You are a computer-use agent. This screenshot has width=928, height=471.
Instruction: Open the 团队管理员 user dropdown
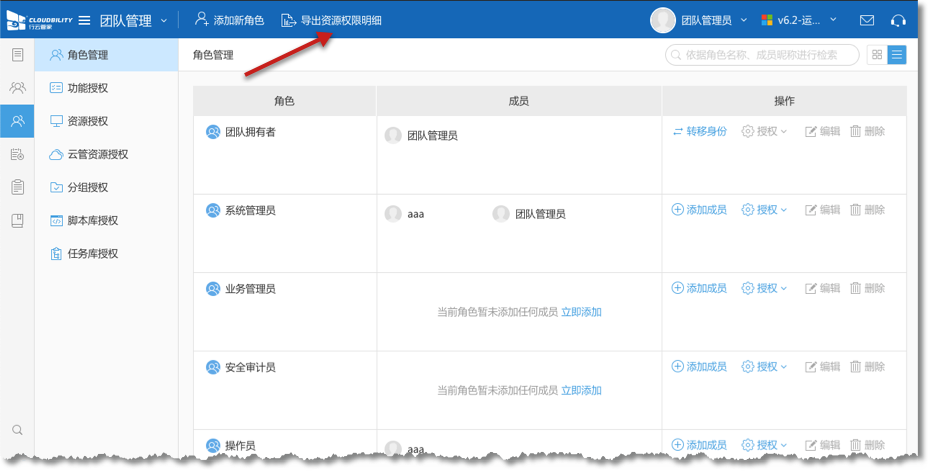(x=714, y=20)
